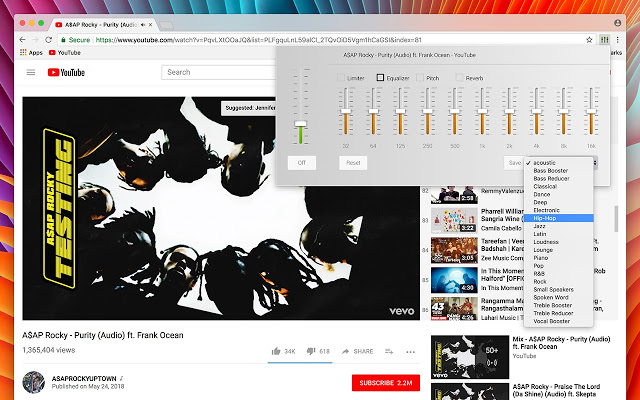Select the Jazz preset option
The width and height of the screenshot is (640, 400).
(540, 226)
